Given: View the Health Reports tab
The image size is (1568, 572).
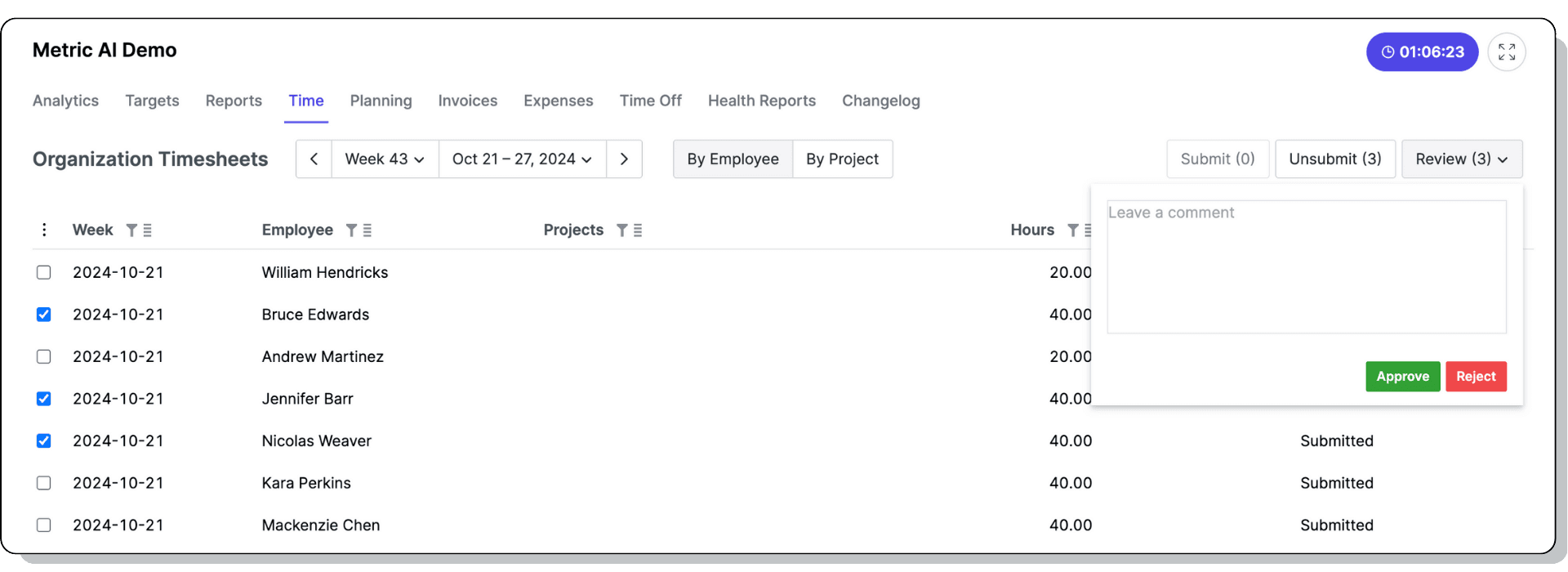Looking at the screenshot, I should click(x=762, y=101).
